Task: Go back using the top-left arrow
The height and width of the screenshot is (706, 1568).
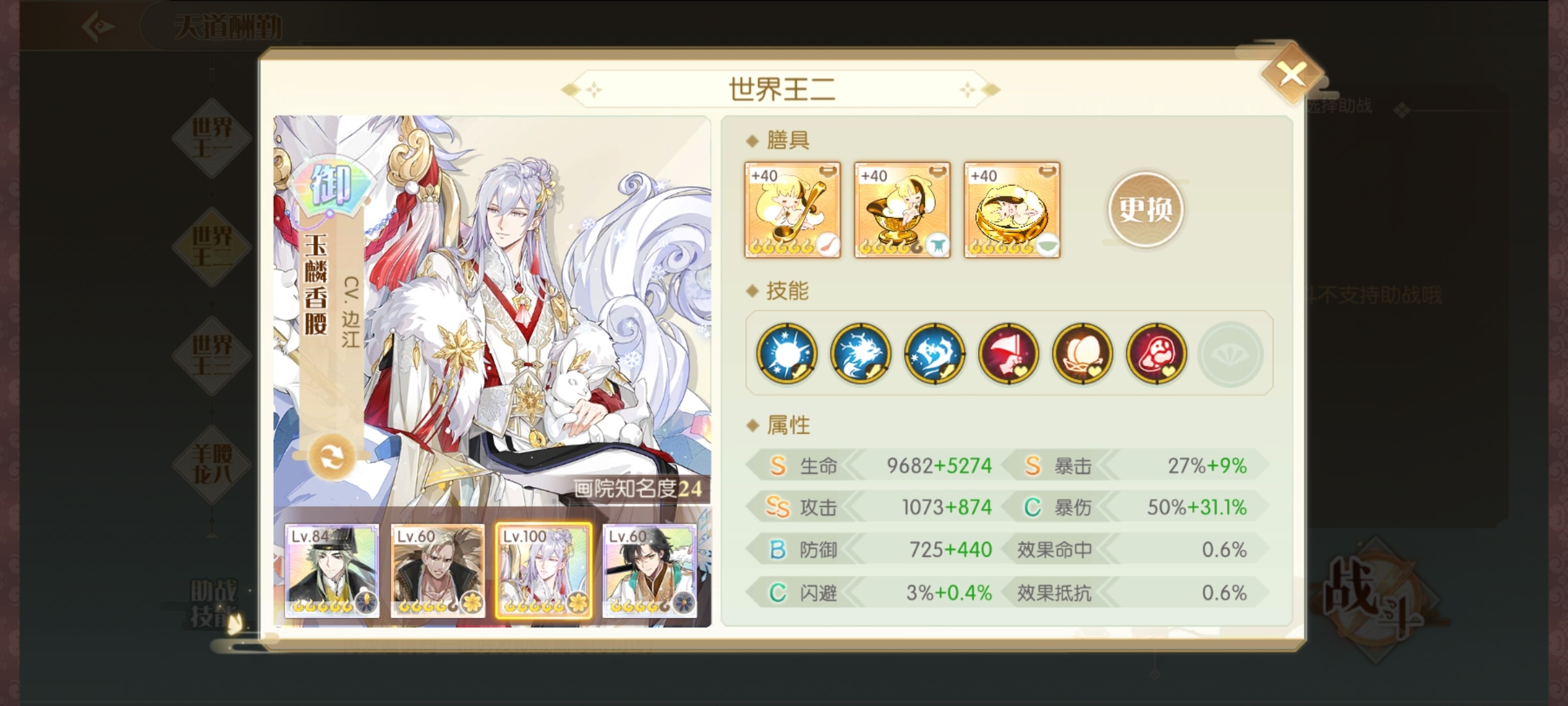Action: [x=99, y=27]
